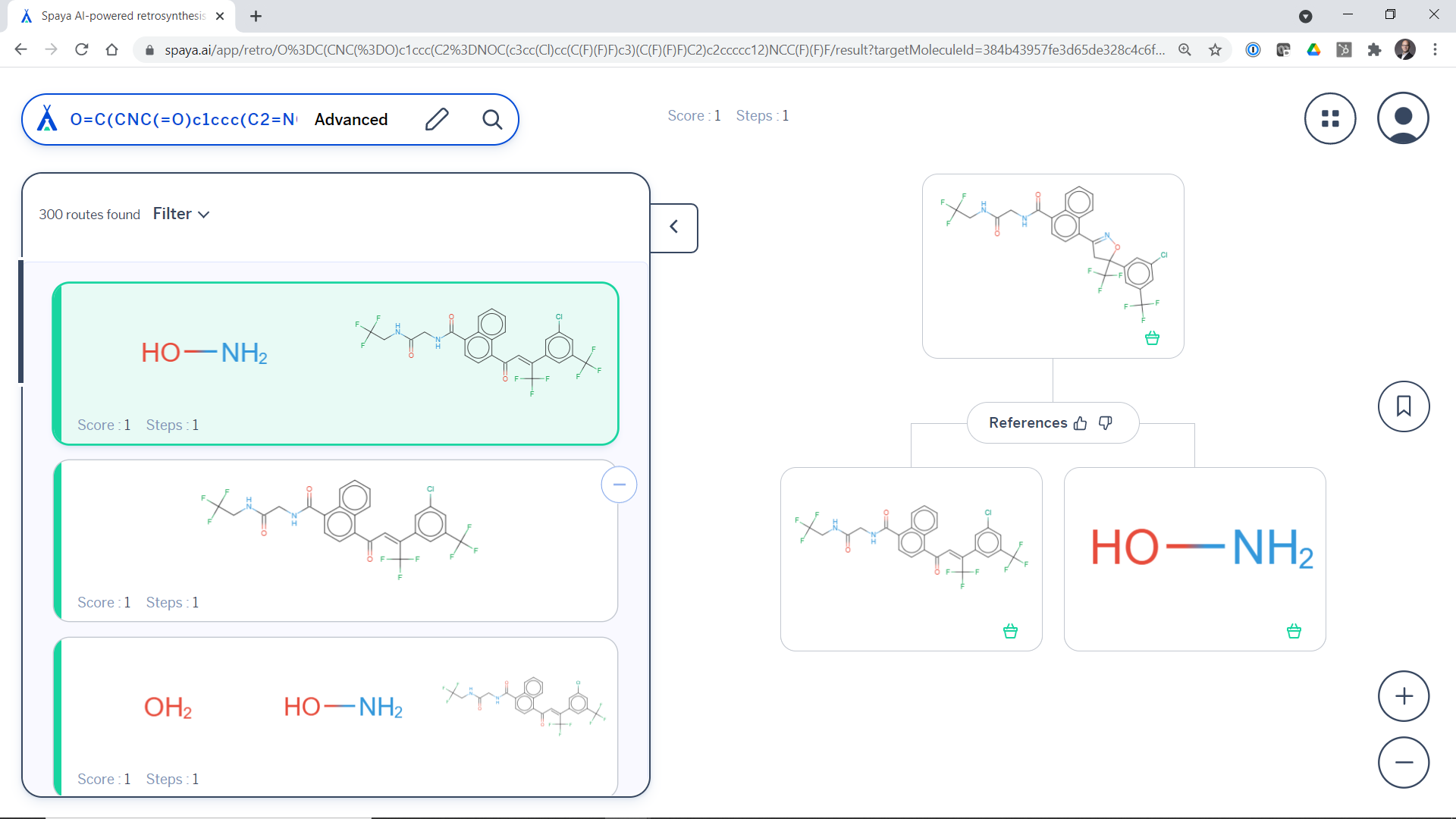Zoom in on the route tree

[1404, 696]
